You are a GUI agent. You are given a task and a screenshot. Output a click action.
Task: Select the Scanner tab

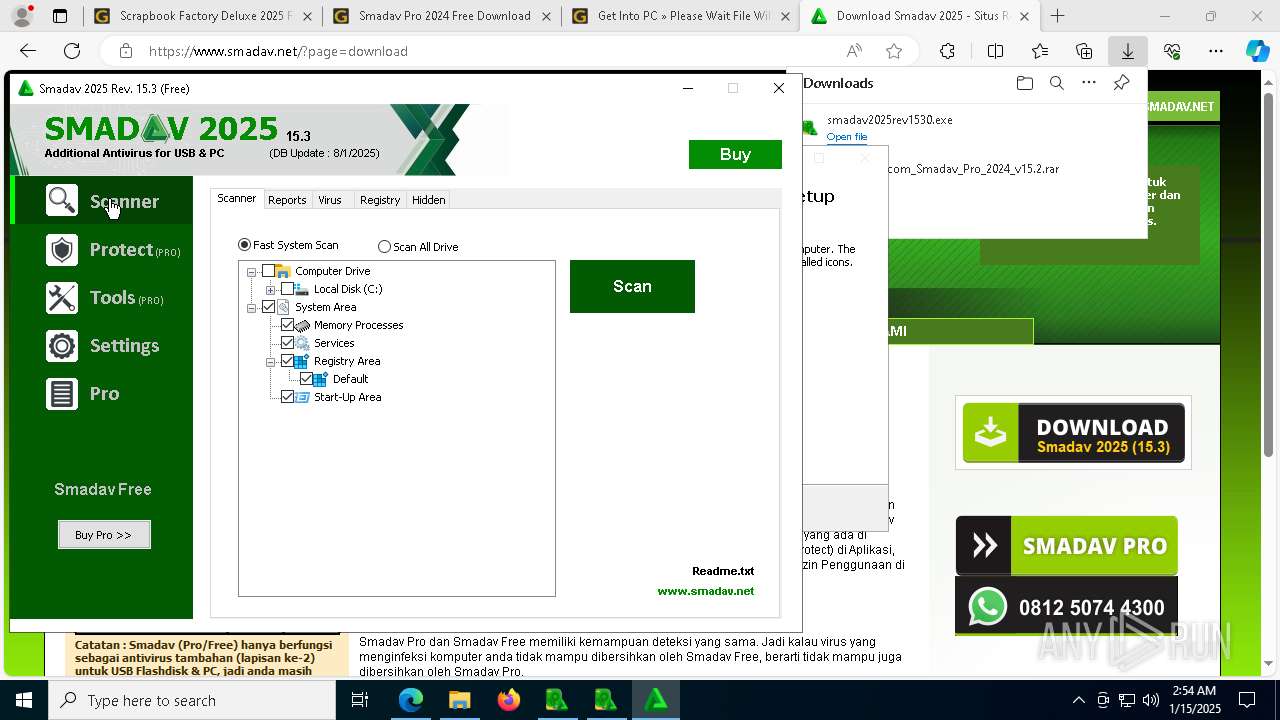[x=237, y=198]
